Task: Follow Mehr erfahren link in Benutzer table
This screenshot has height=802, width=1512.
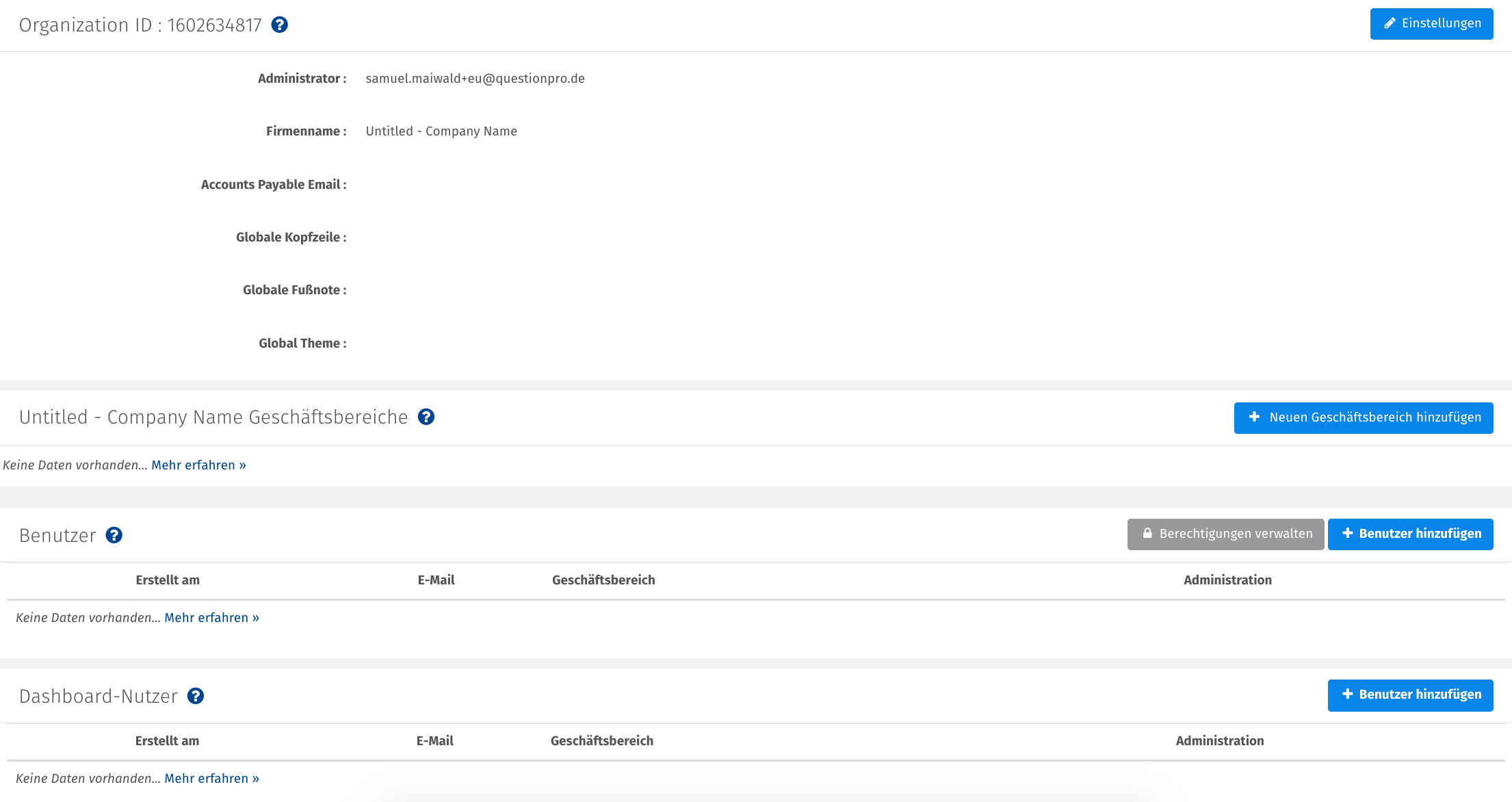Action: point(211,618)
